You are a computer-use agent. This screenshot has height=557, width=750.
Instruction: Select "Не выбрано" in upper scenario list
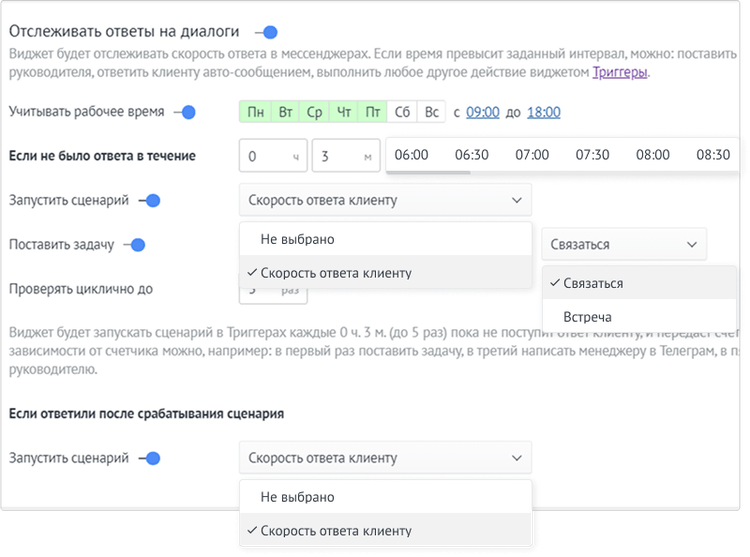point(297,239)
